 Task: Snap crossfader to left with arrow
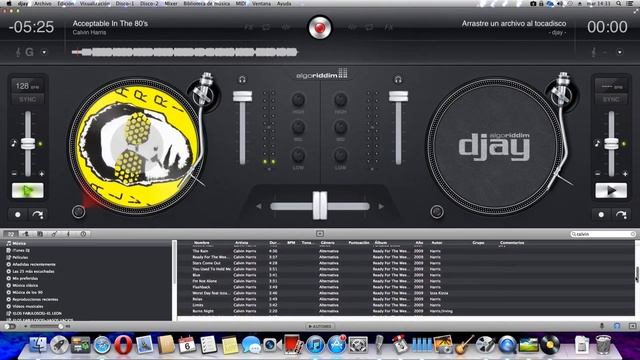coord(259,207)
